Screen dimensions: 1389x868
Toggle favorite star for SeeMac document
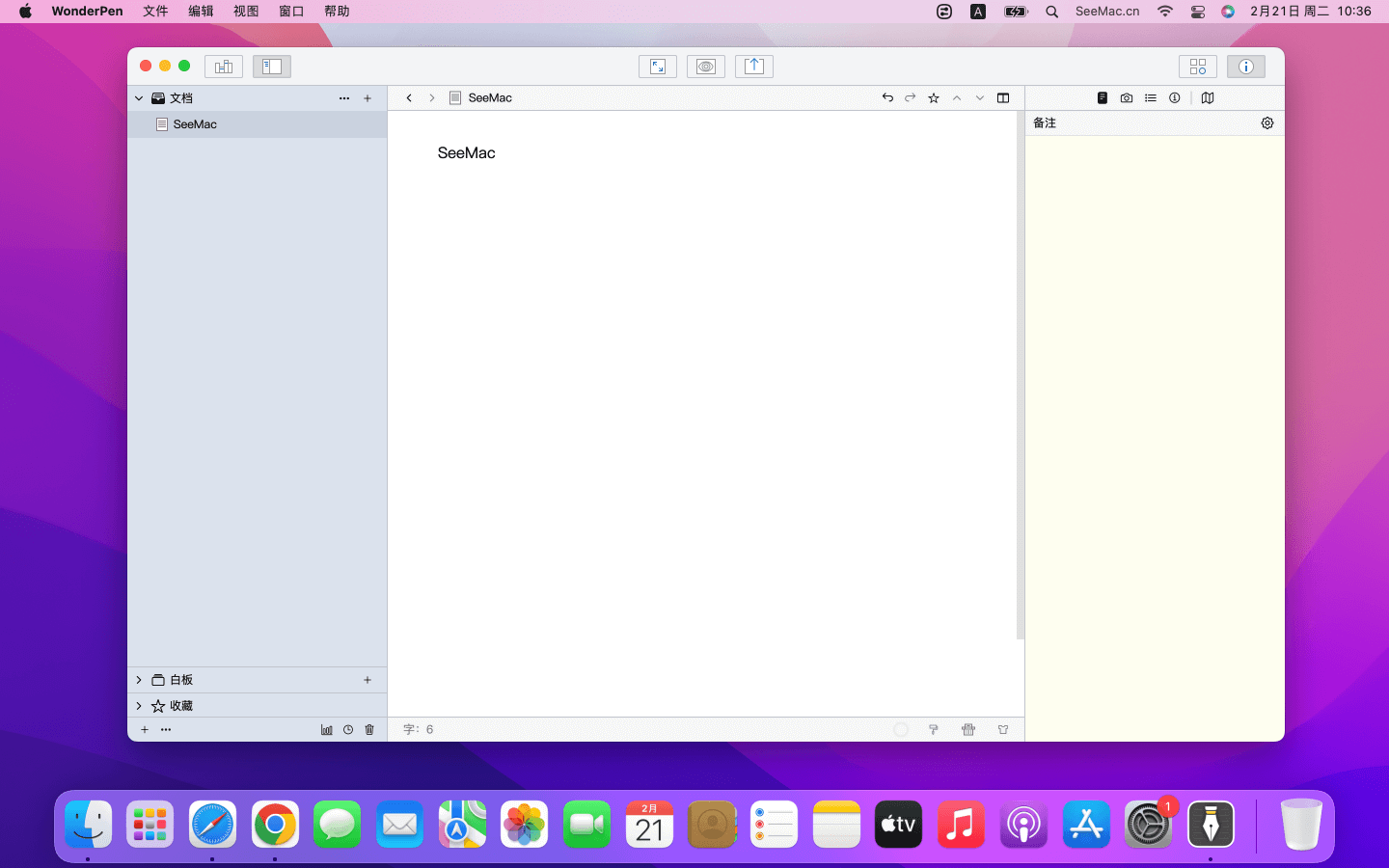934,98
